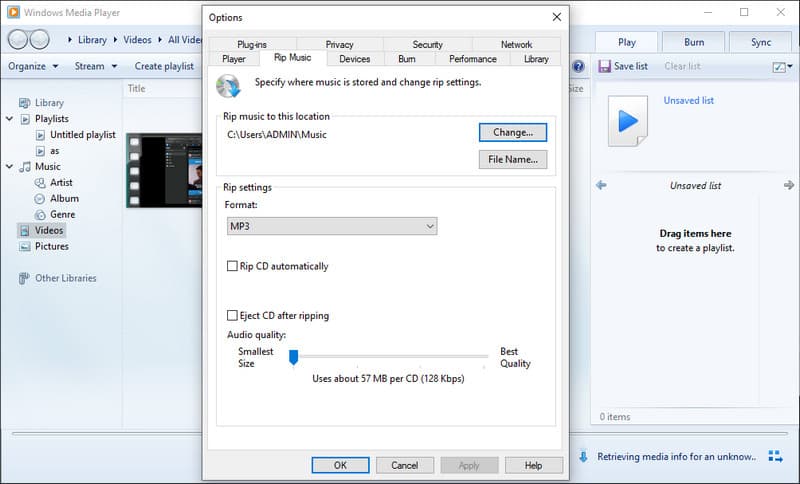
Task: Click the video thumbnail in Media Player library
Action: (x=164, y=170)
